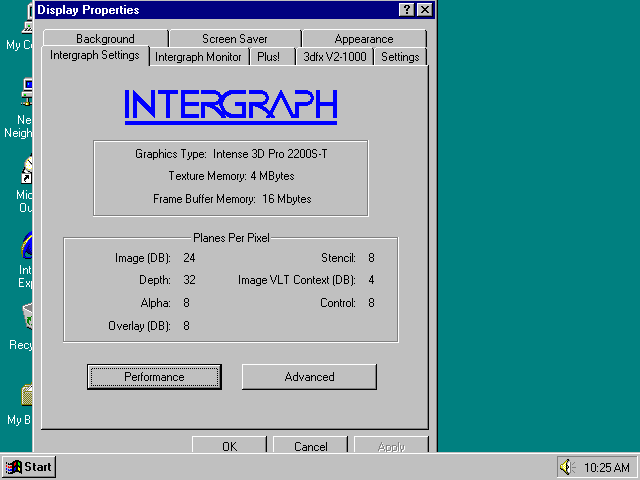
Task: Click the Performance button
Action: [154, 377]
